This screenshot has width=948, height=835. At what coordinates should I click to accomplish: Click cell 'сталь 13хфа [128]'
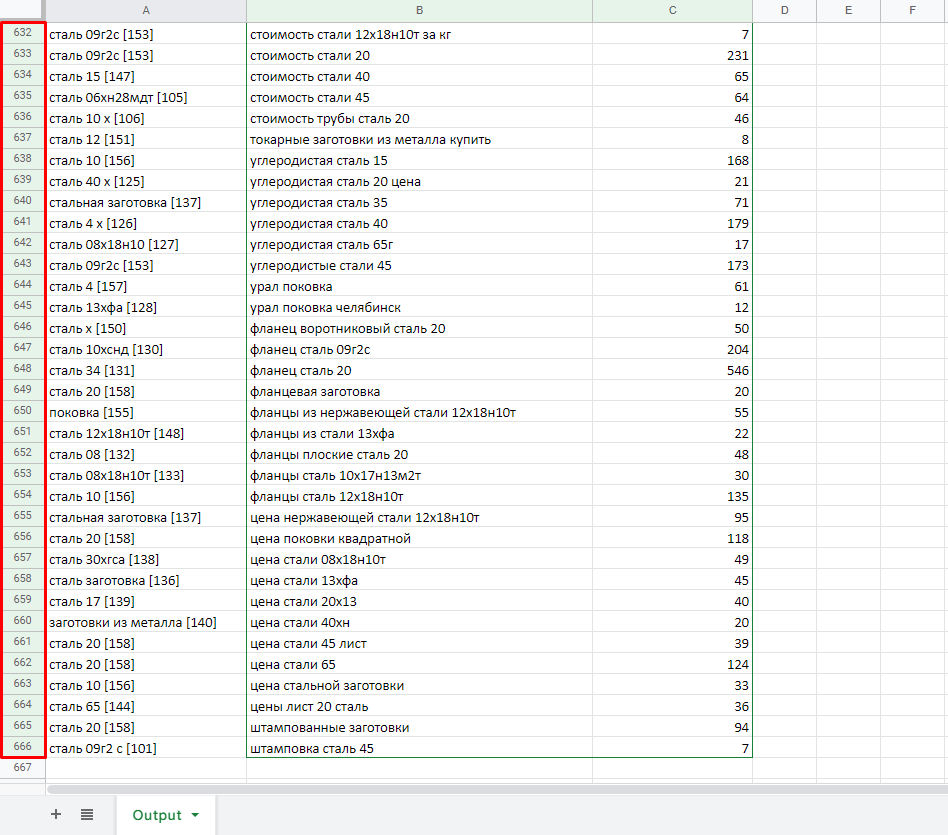pyautogui.click(x=146, y=308)
